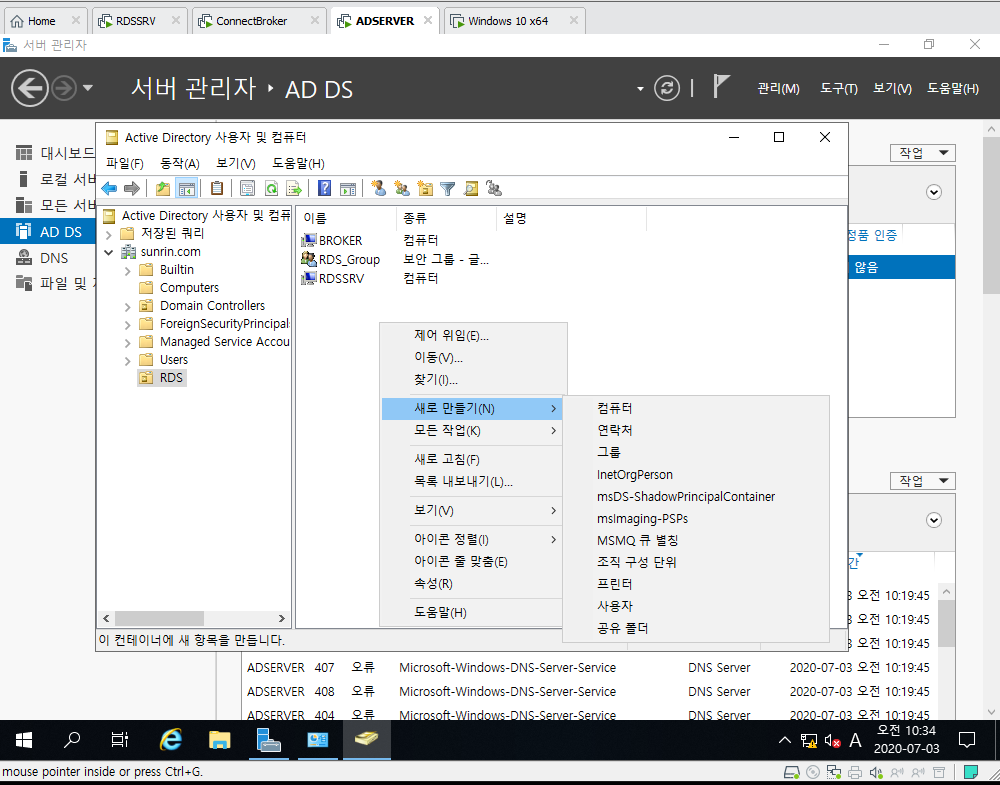Open the Server Manager navigation history dropdown
This screenshot has width=1000, height=785.
88,88
